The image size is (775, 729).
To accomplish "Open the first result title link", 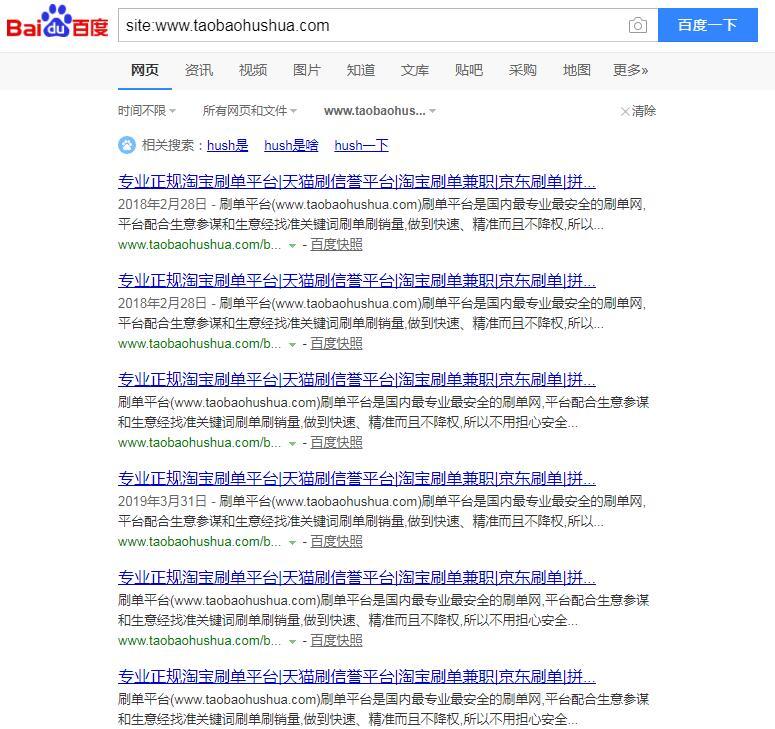I will tap(357, 181).
